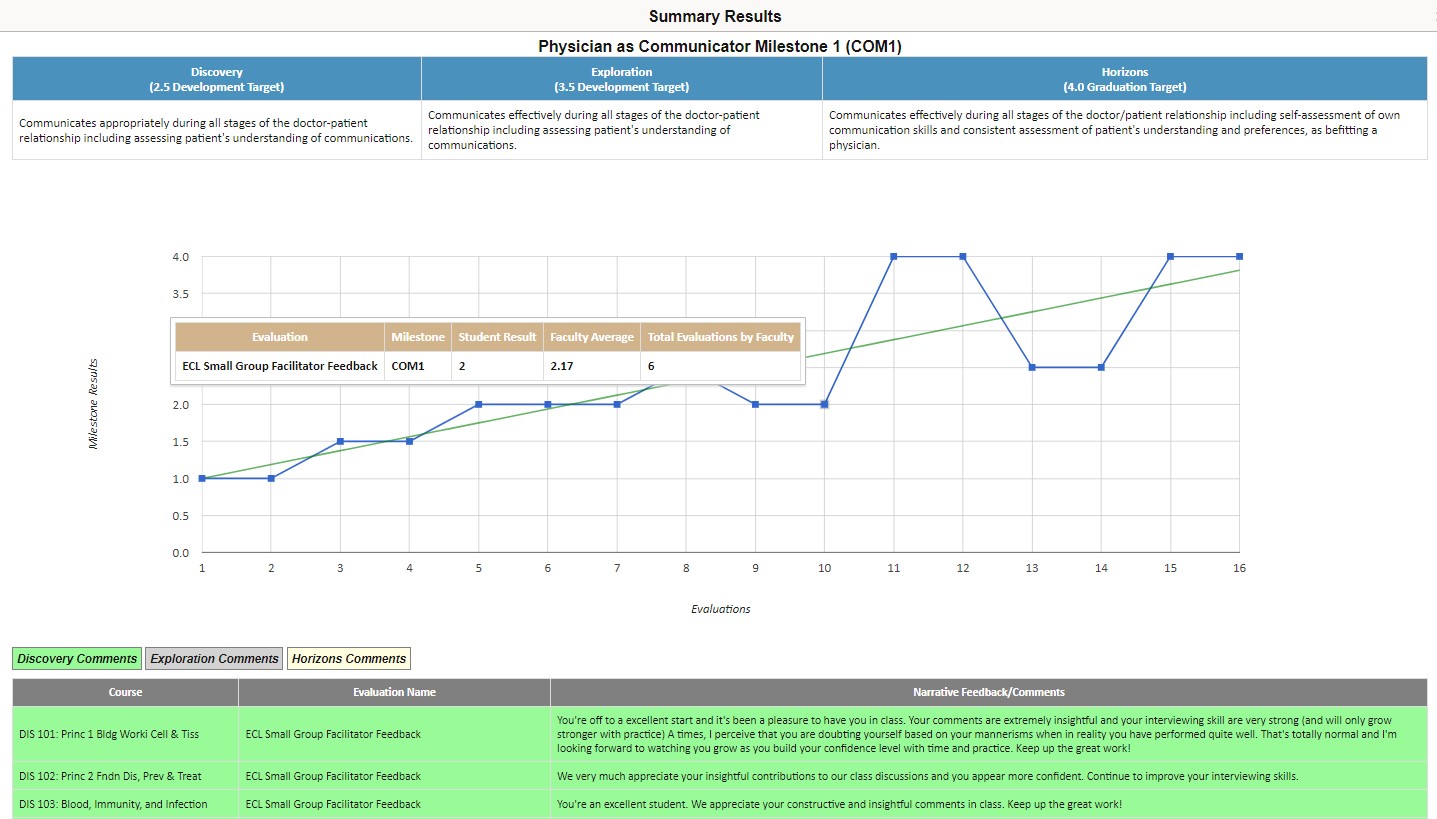Click the chart marker at evaluation 1
Image resolution: width=1437 pixels, height=819 pixels.
(202, 478)
